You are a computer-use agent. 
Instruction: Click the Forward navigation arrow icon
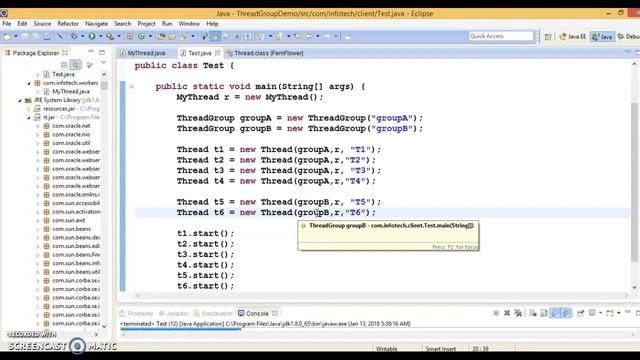327,36
